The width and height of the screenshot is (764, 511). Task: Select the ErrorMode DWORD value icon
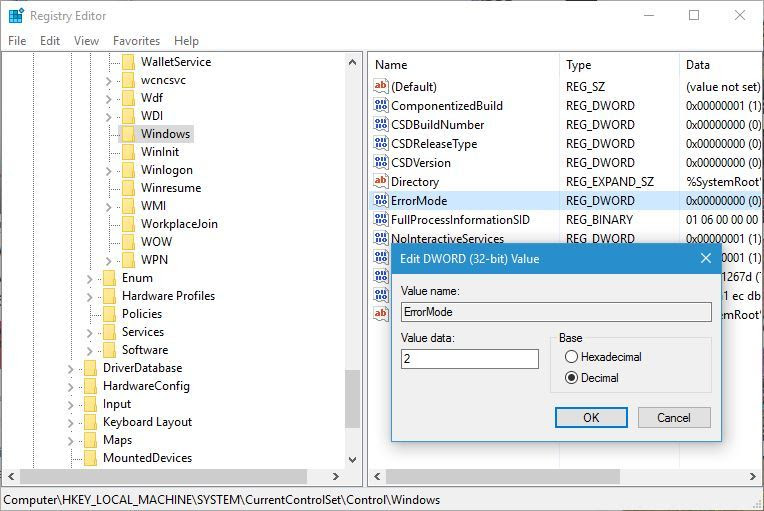point(381,200)
